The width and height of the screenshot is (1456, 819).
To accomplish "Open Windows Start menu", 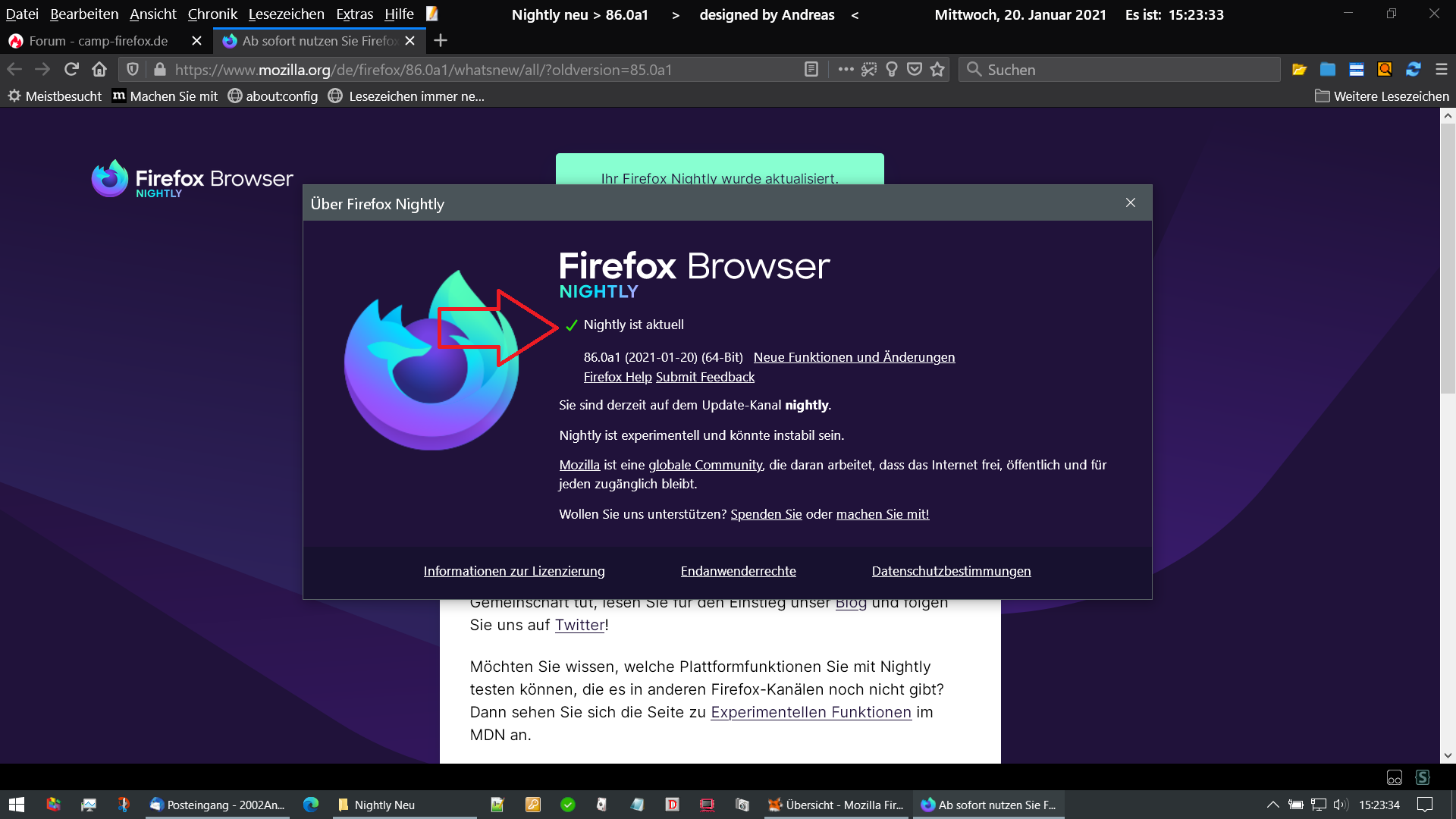I will (x=17, y=805).
